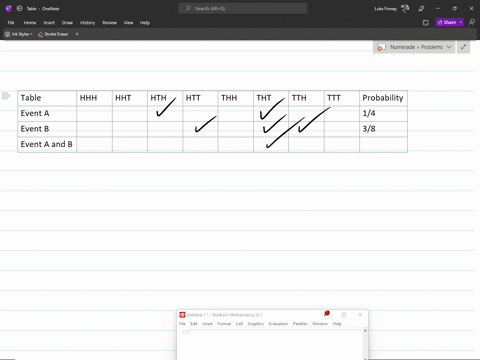Click the plus cell insertion marker in Mathematica notebook
The image size is (480, 360).
coord(186,331)
